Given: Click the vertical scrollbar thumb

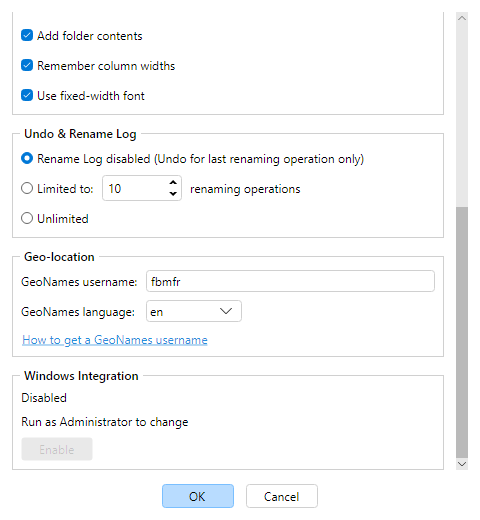Looking at the screenshot, I should point(462,332).
